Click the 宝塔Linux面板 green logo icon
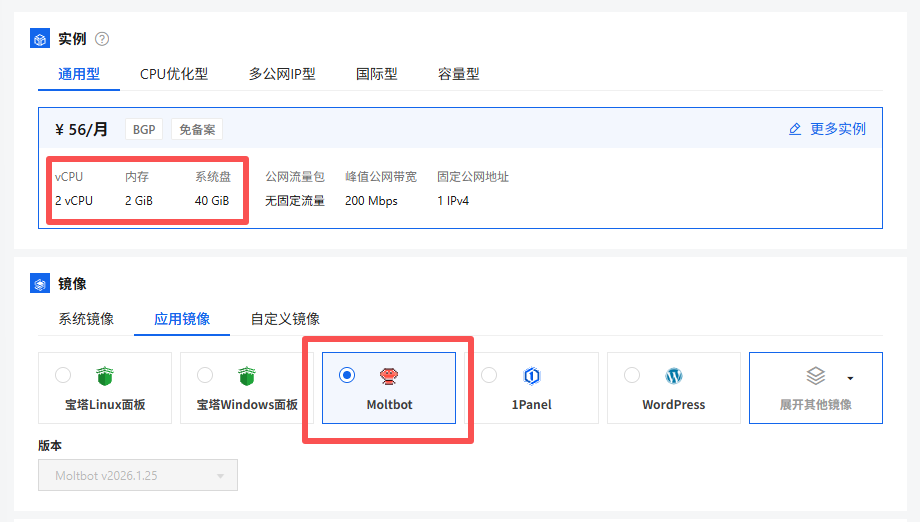 tap(105, 376)
